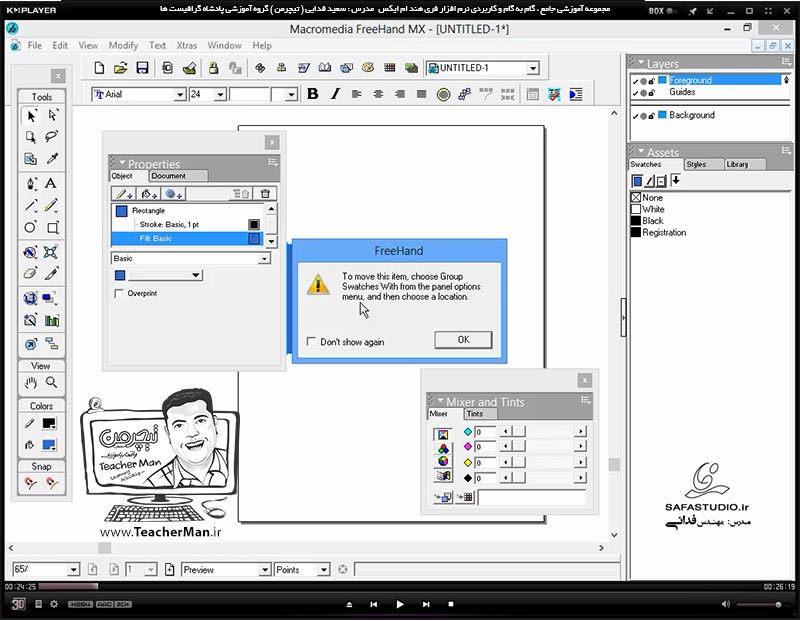The width and height of the screenshot is (800, 621).
Task: Open the Points units dropdown
Action: pyautogui.click(x=323, y=570)
